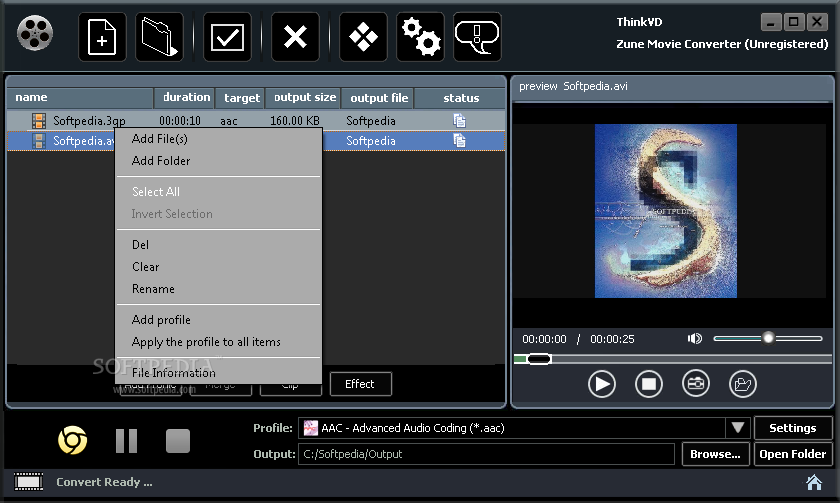Viewport: 840px width, 503px height.
Task: Click the Select All checkmark toolbar icon
Action: (x=228, y=37)
